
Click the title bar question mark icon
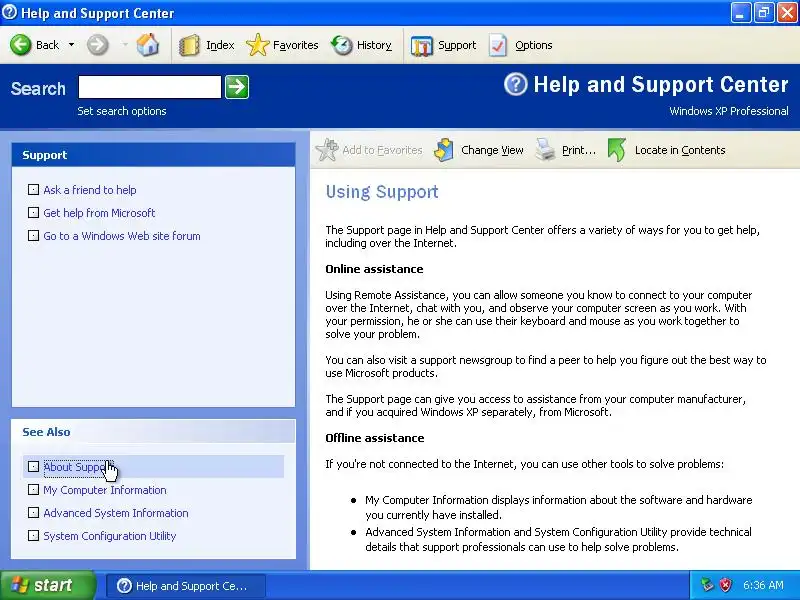coord(9,12)
